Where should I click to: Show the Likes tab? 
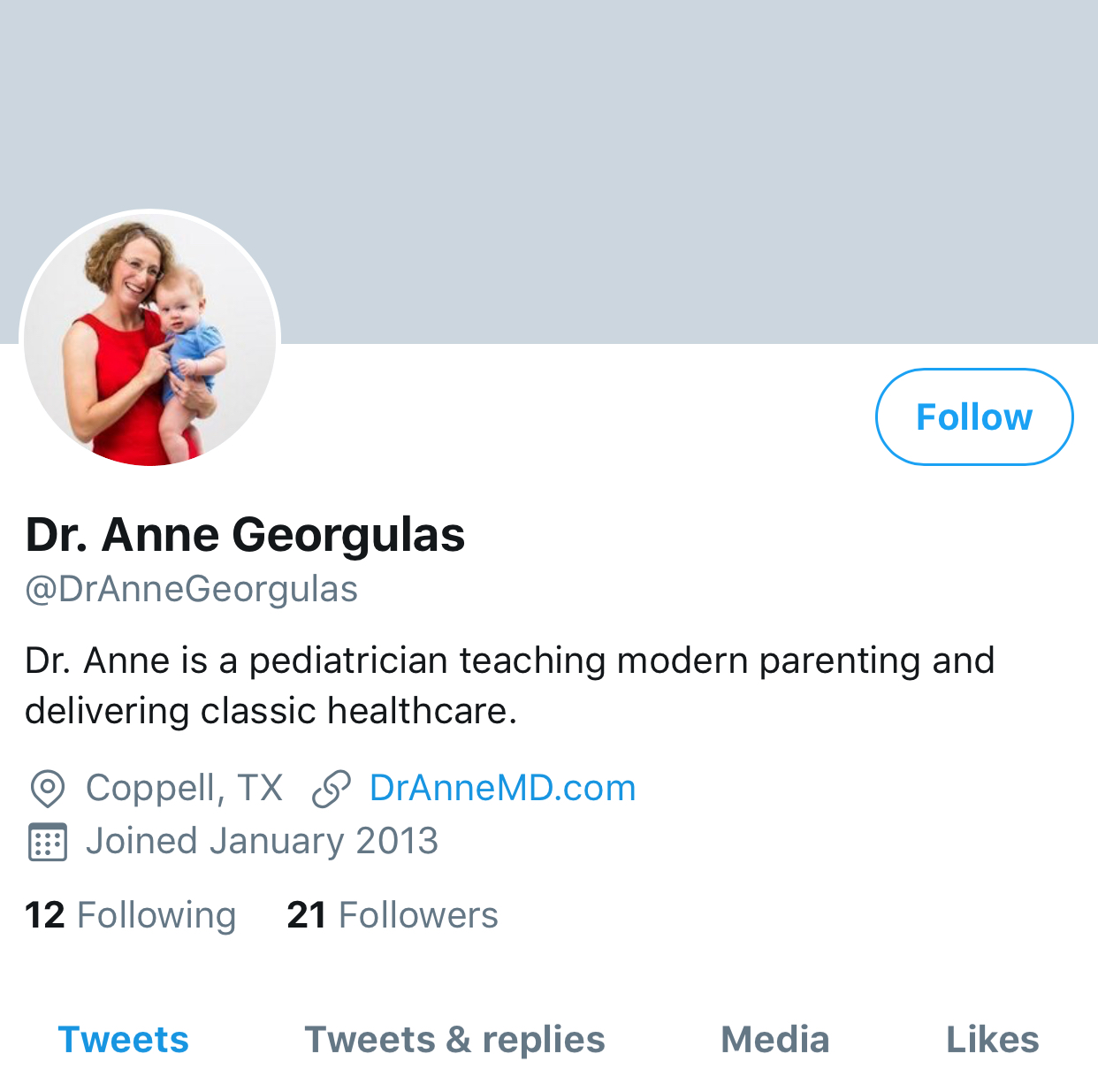pos(992,1040)
